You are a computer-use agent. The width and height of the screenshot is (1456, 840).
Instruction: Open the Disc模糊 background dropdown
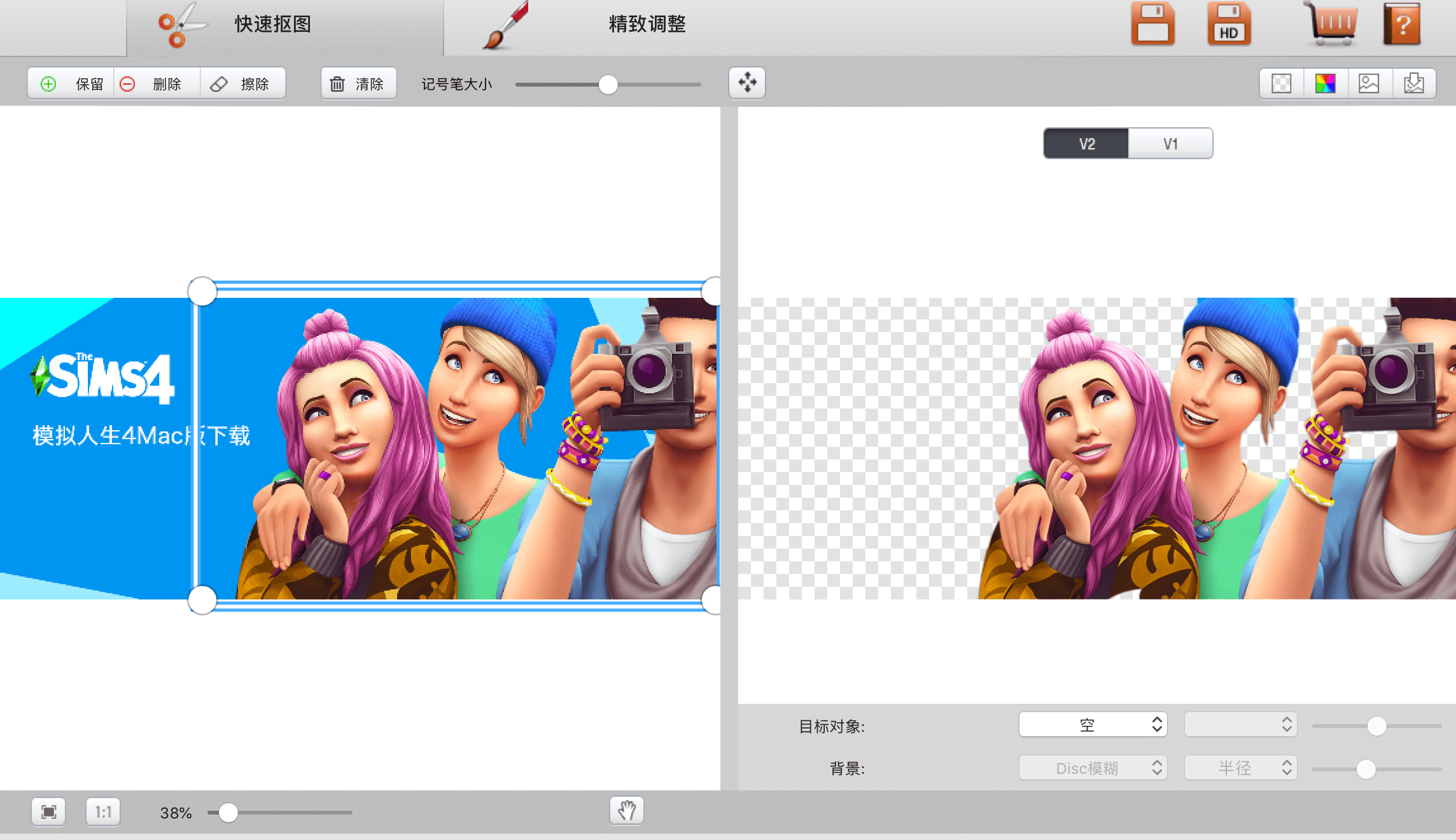click(x=1093, y=767)
